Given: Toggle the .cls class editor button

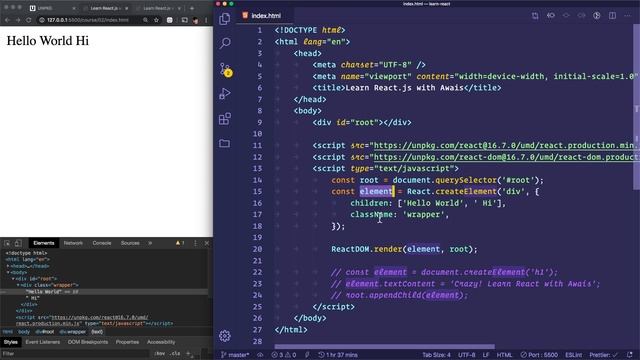Looking at the screenshot, I should coord(175,353).
